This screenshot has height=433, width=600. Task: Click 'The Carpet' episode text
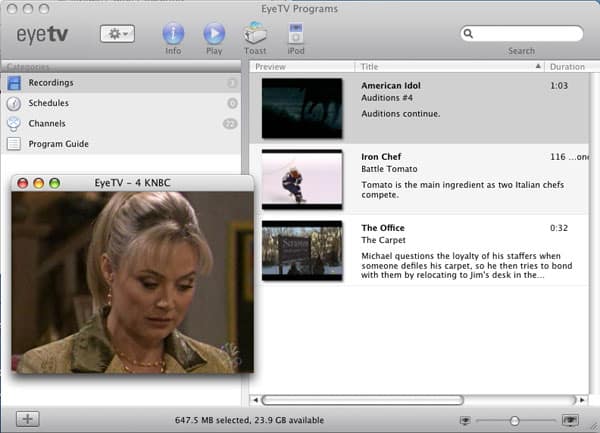[383, 240]
